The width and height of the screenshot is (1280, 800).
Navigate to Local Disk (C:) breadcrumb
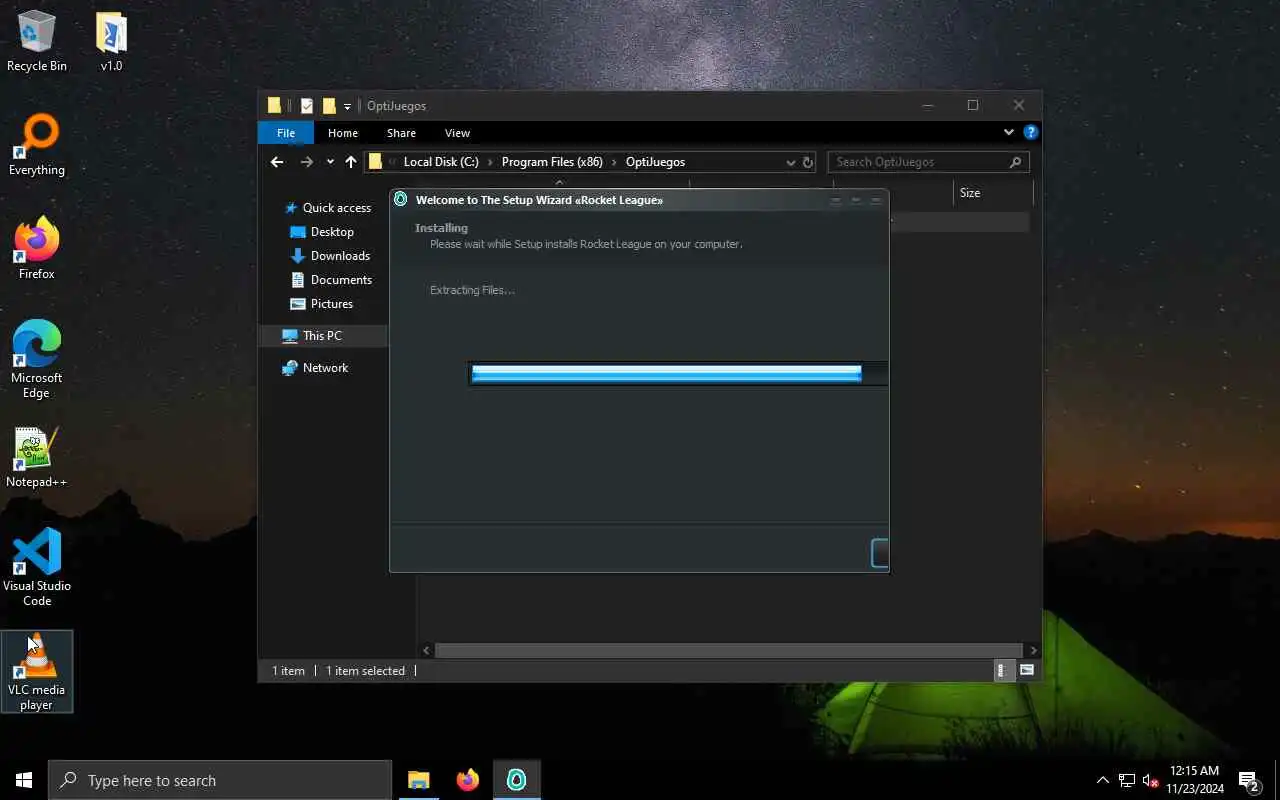[441, 162]
